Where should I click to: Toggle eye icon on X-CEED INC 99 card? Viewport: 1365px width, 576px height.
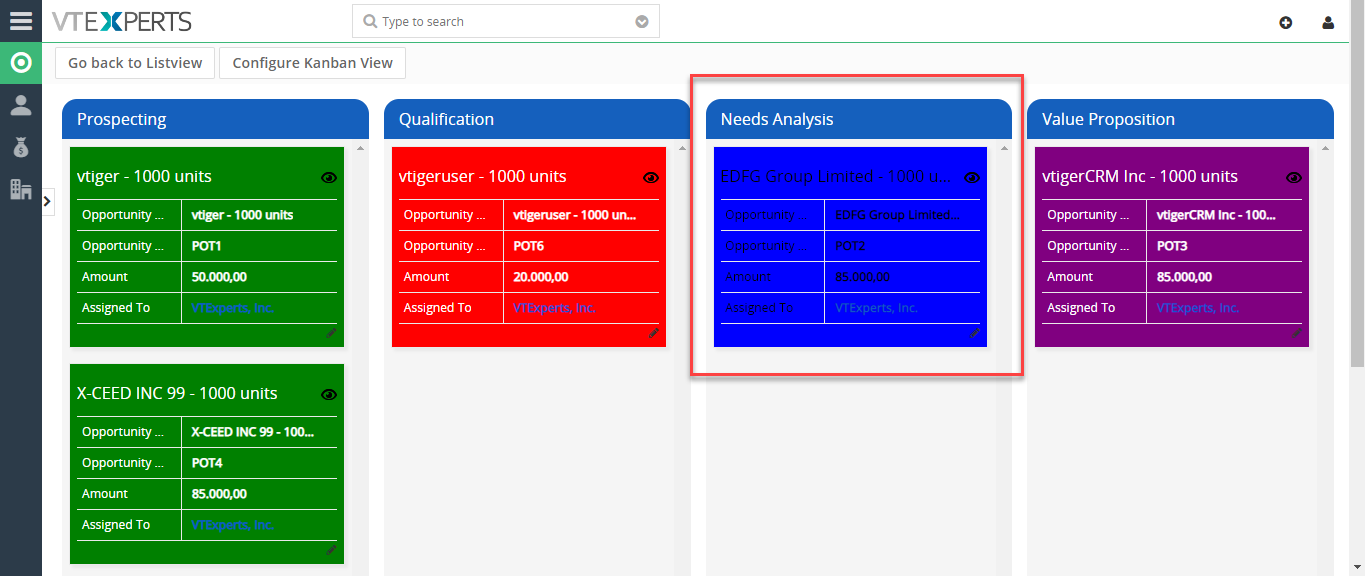(329, 394)
